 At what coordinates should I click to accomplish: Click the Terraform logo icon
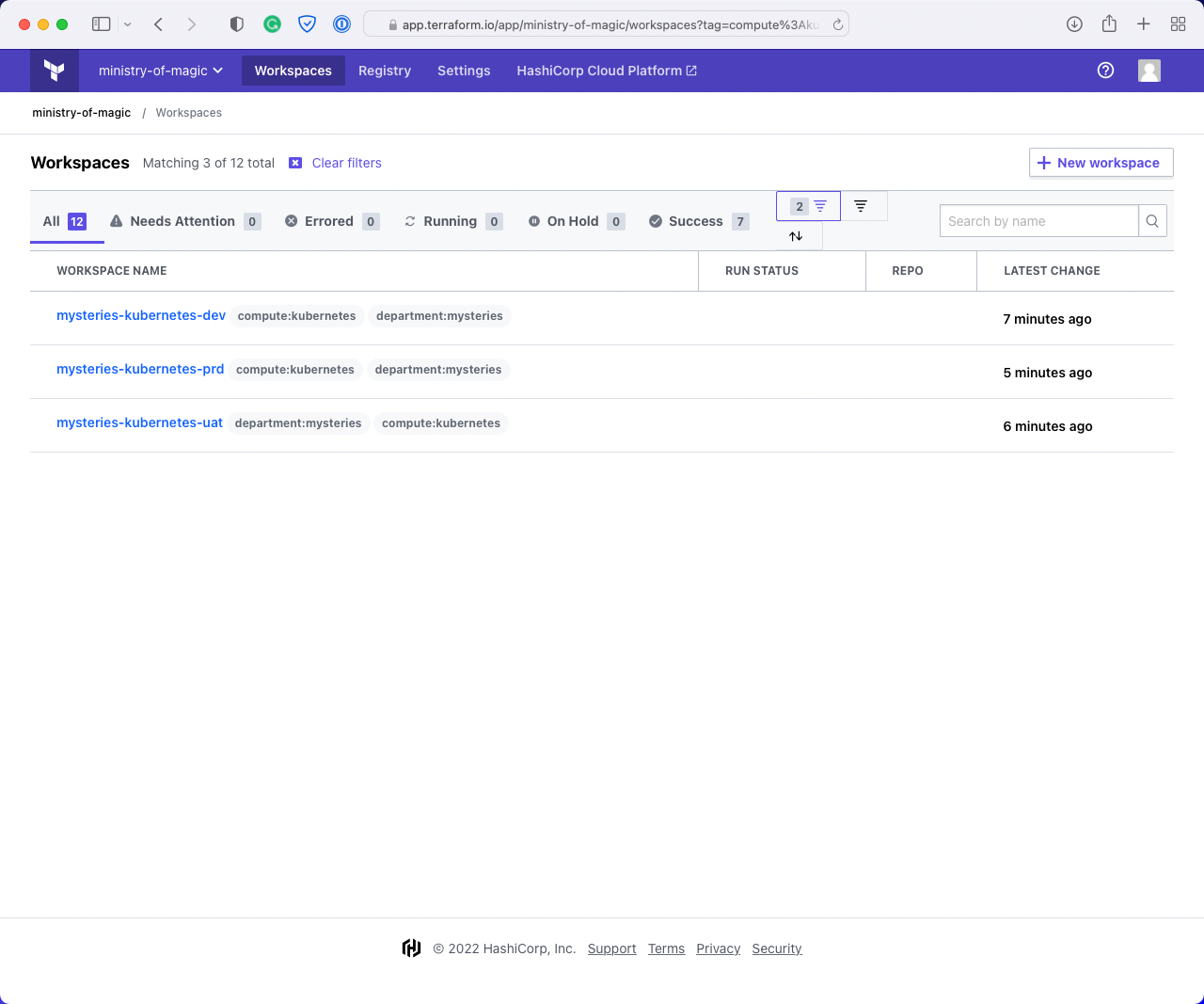pyautogui.click(x=55, y=71)
